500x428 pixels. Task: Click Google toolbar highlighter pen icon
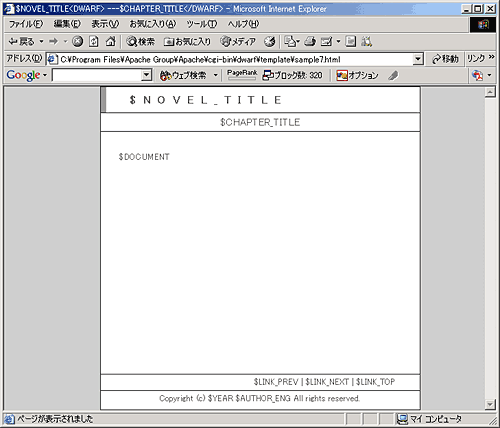[x=393, y=75]
